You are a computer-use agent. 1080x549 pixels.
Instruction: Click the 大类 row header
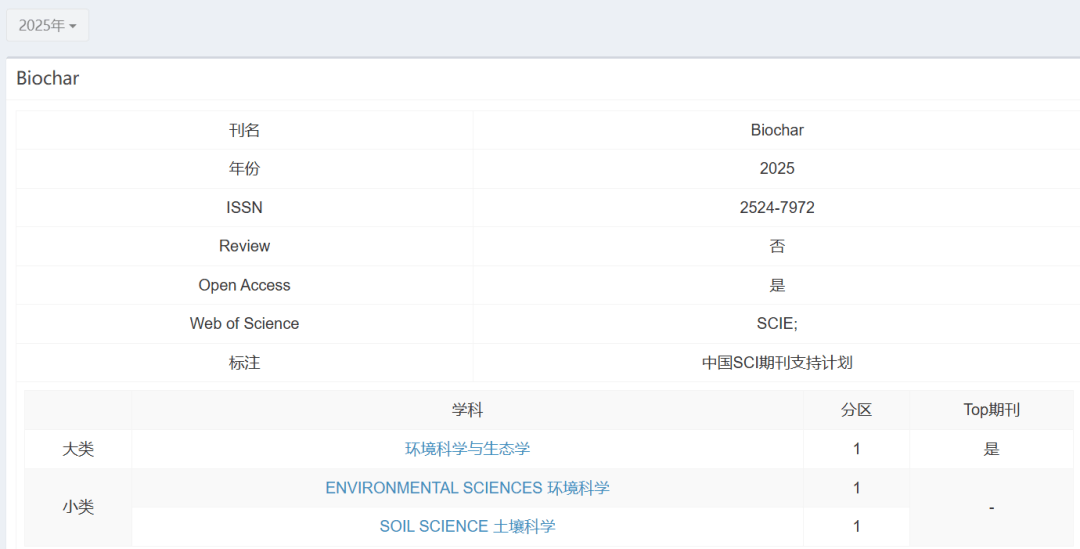click(78, 449)
